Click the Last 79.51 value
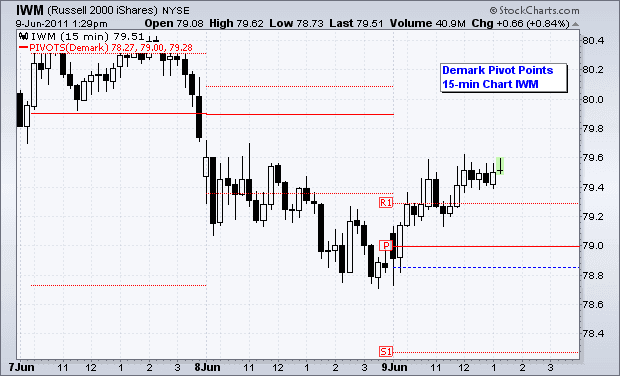620x376 pixels. (x=356, y=24)
